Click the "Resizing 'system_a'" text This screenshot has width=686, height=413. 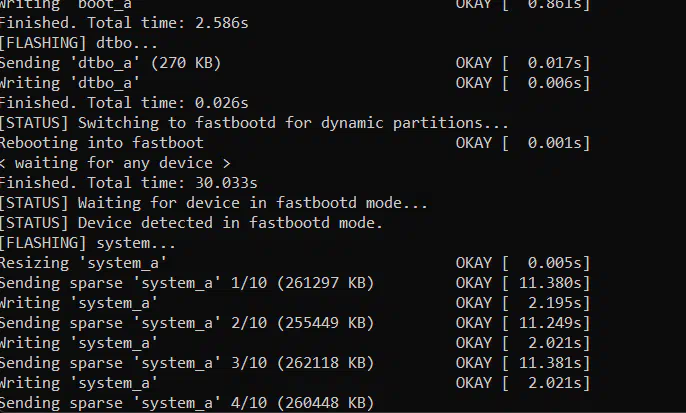(x=82, y=263)
